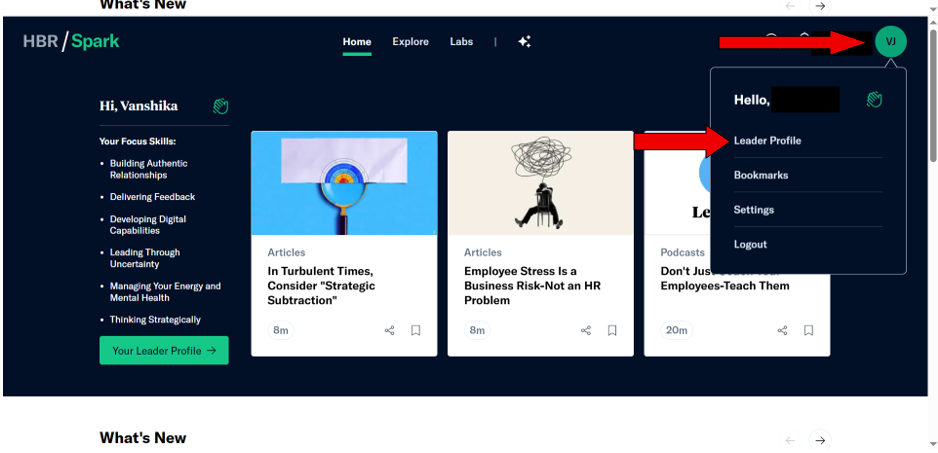Bookmark the Strategic Subtraction article
The image size is (938, 453).
coord(416,330)
